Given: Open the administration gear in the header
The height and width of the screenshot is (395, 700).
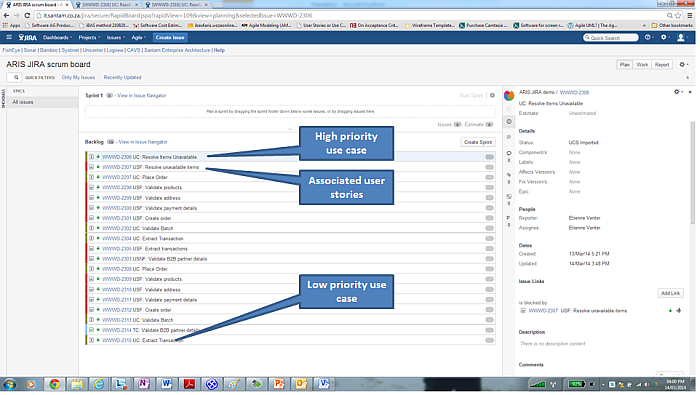Looking at the screenshot, I should pyautogui.click(x=665, y=37).
